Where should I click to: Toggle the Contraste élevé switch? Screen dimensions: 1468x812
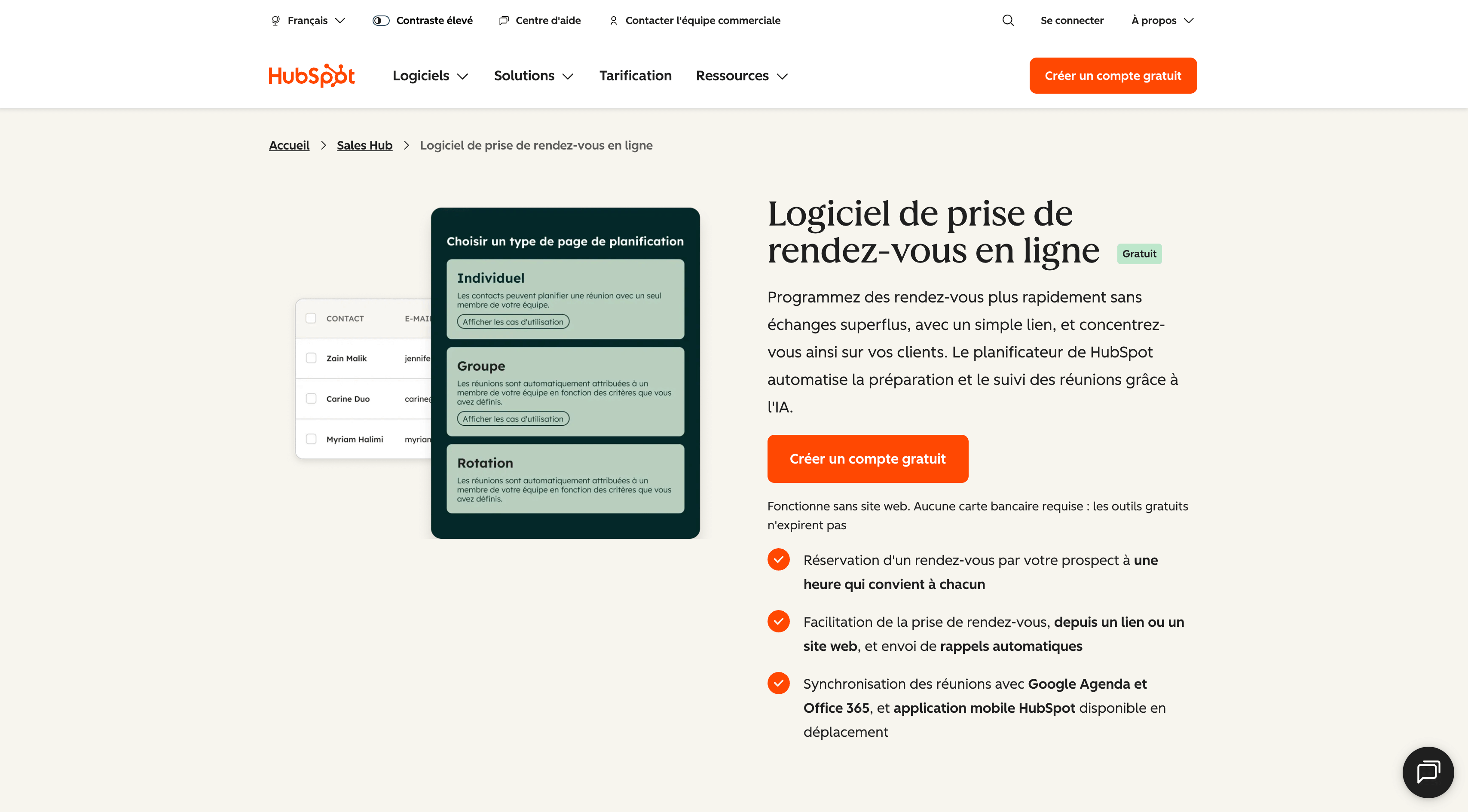(x=381, y=21)
